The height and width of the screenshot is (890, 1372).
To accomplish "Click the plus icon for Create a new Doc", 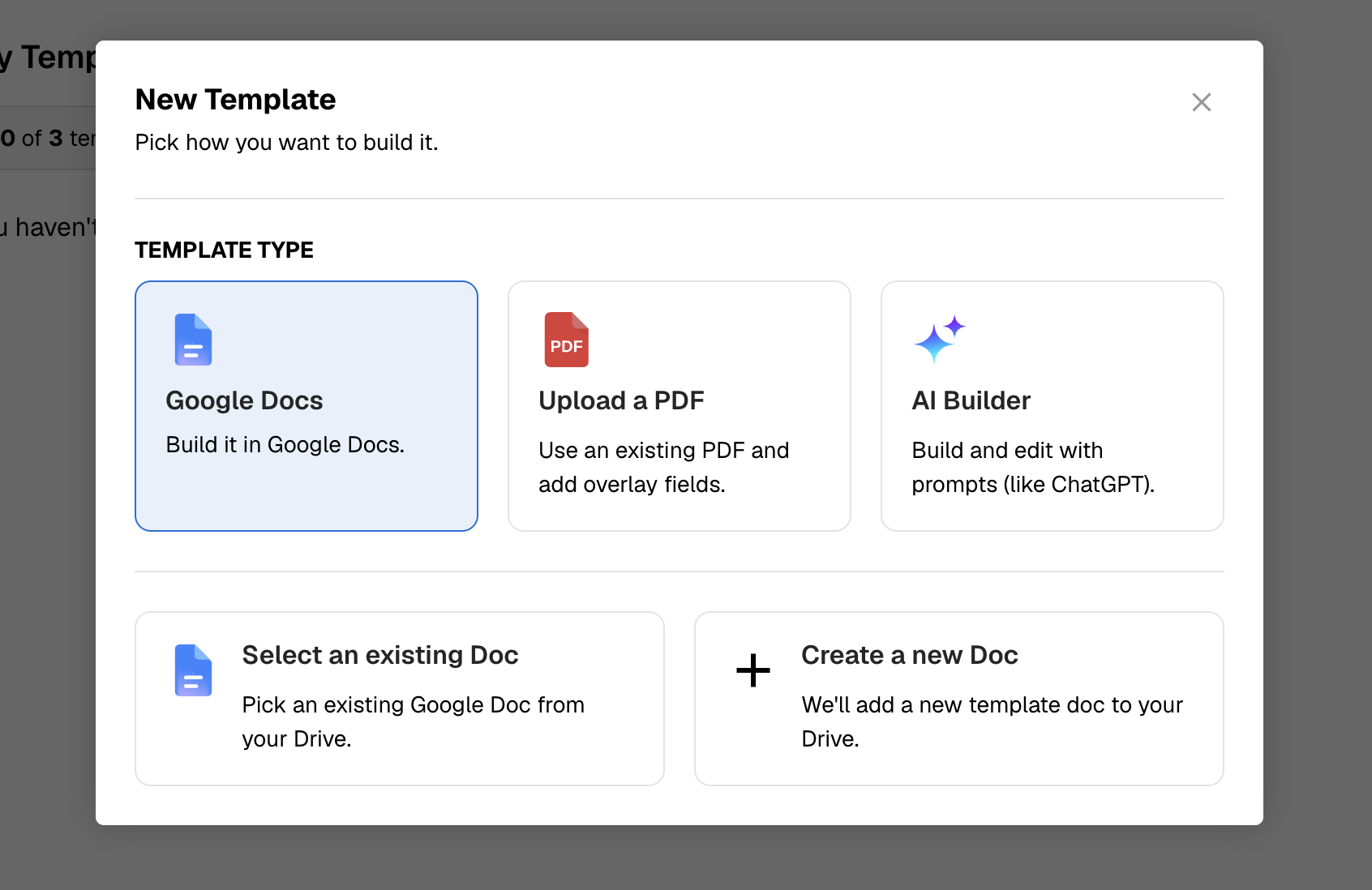I will (752, 670).
